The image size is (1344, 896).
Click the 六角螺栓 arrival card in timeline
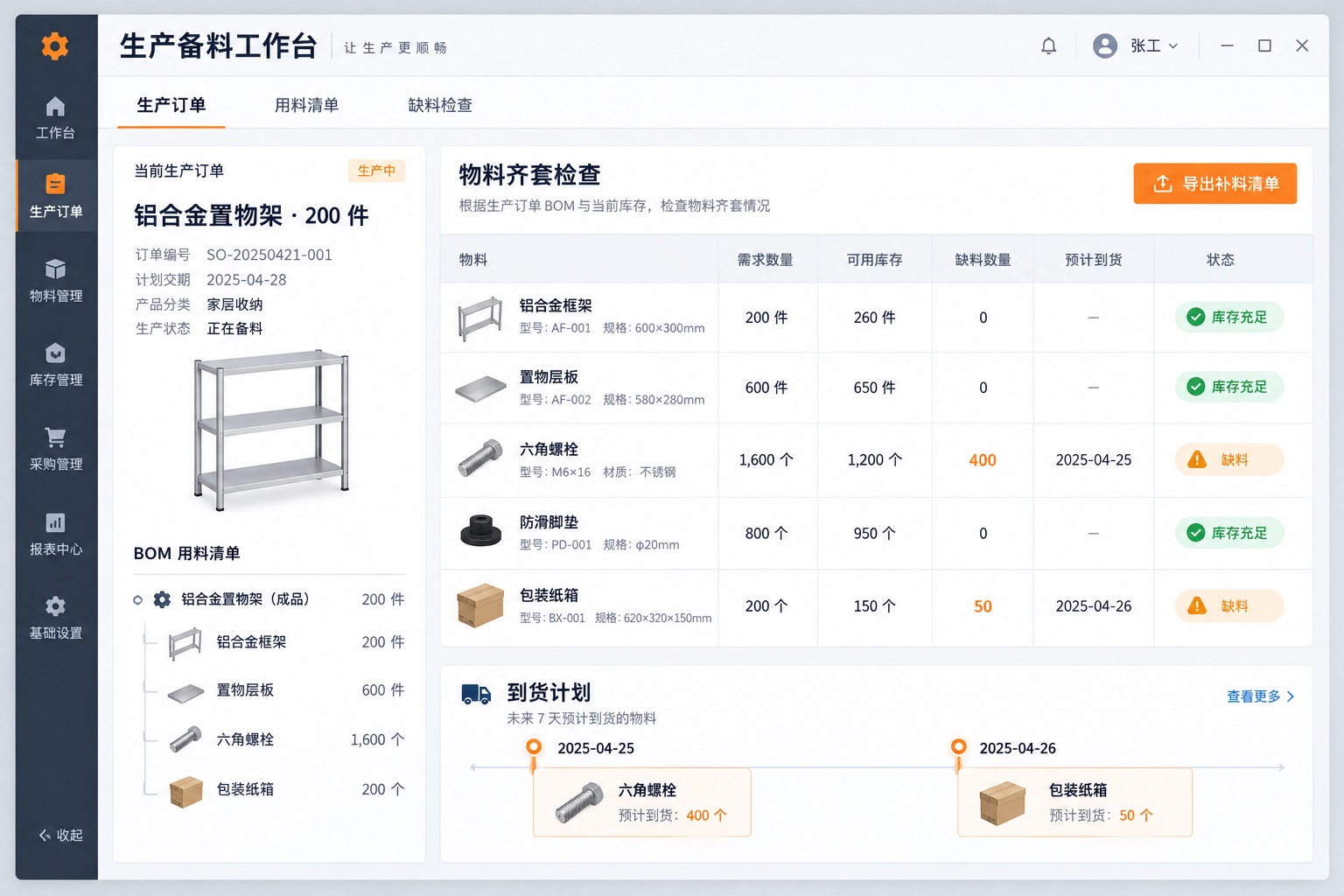click(642, 802)
